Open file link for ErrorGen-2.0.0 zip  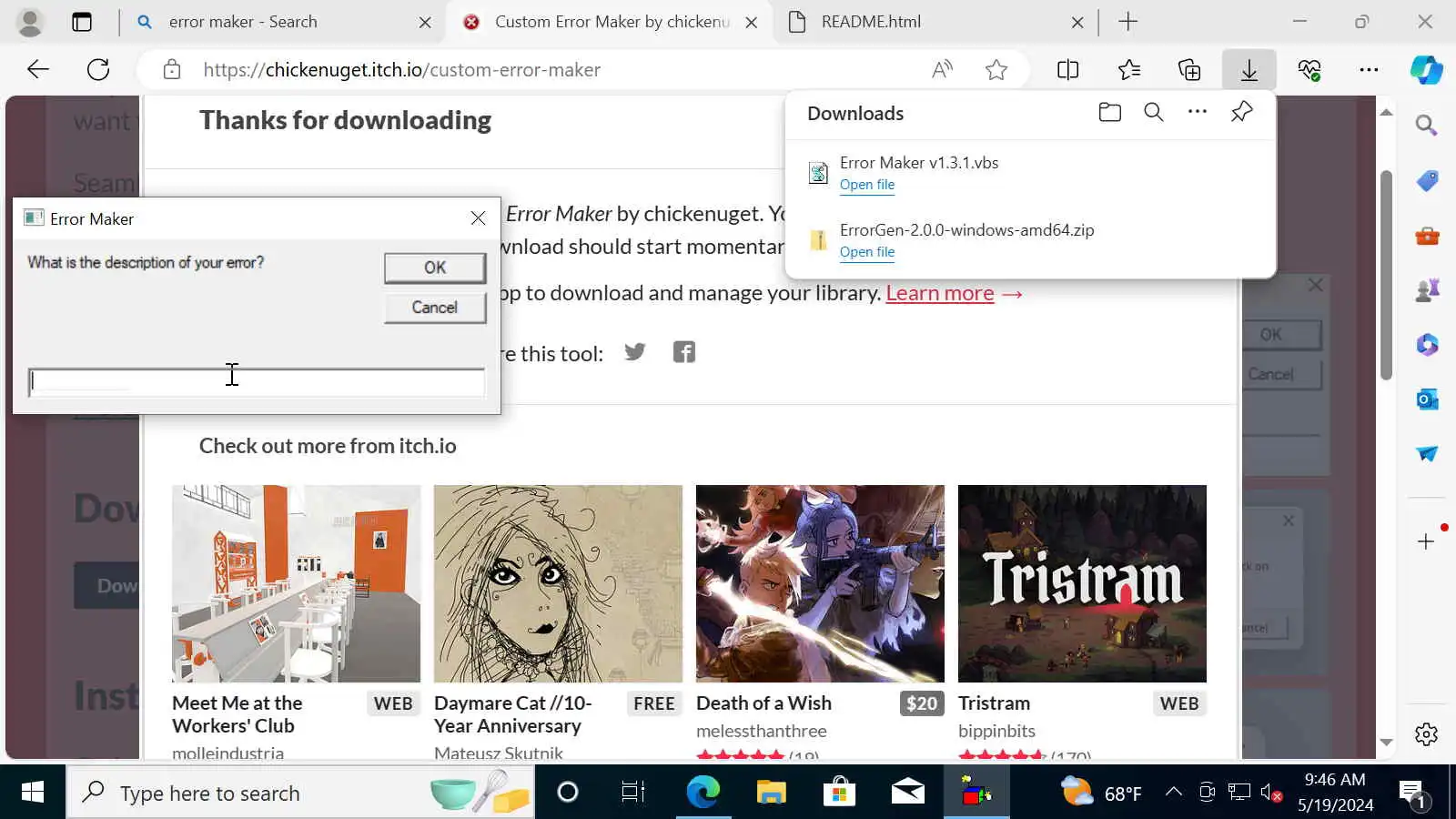tap(867, 252)
